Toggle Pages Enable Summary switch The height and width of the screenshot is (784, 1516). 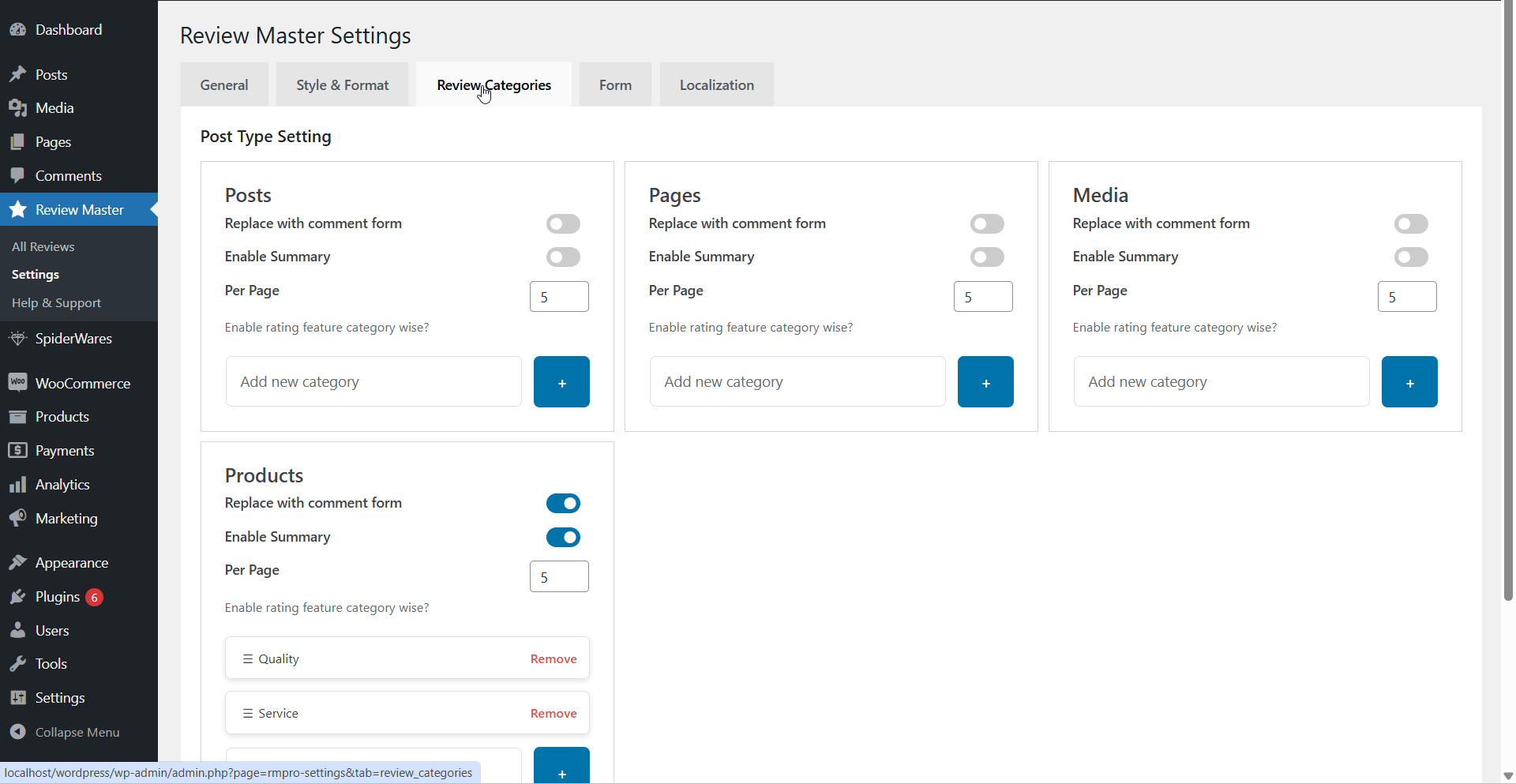pos(987,257)
